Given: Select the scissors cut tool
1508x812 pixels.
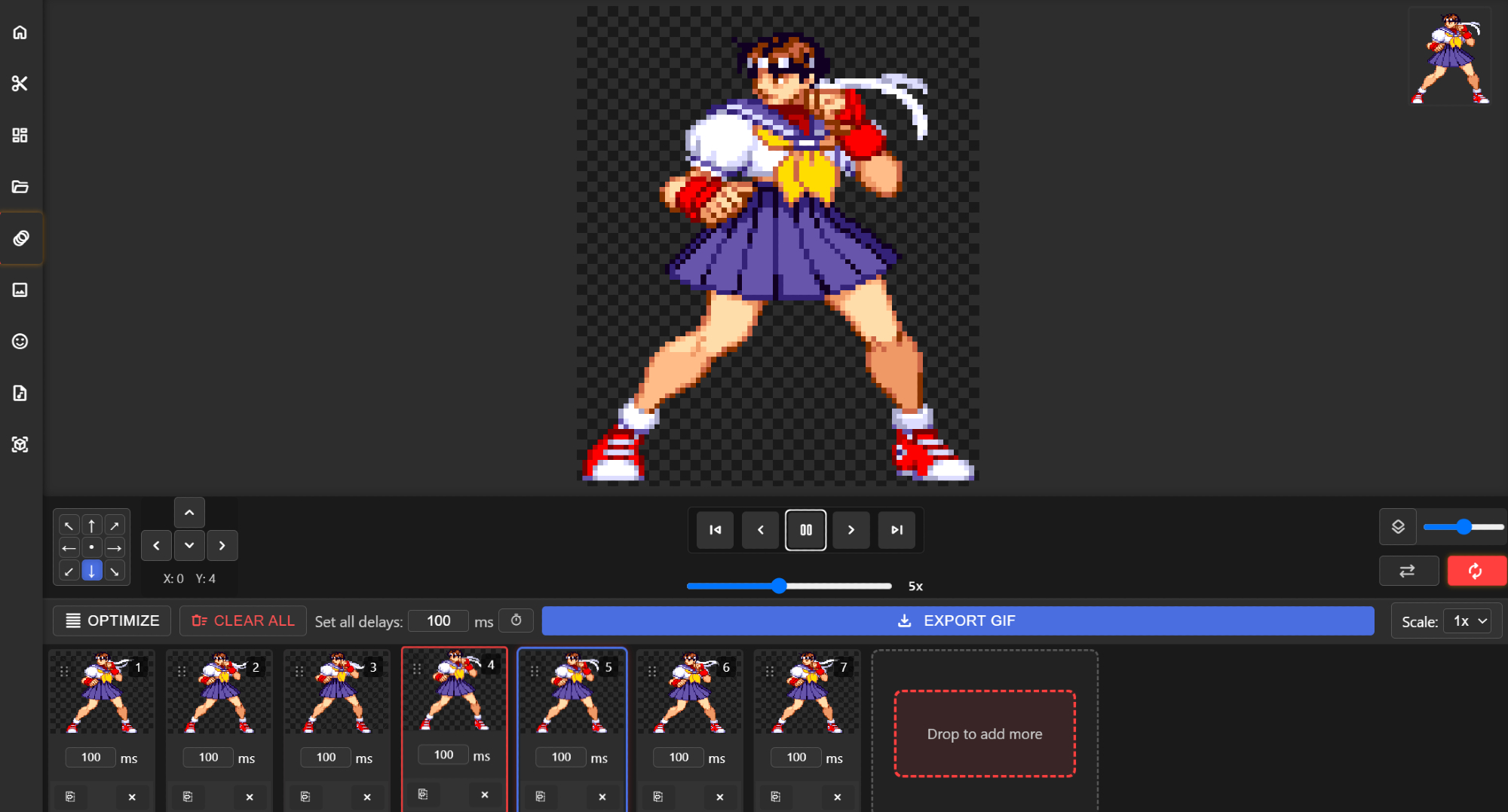Looking at the screenshot, I should (x=20, y=84).
